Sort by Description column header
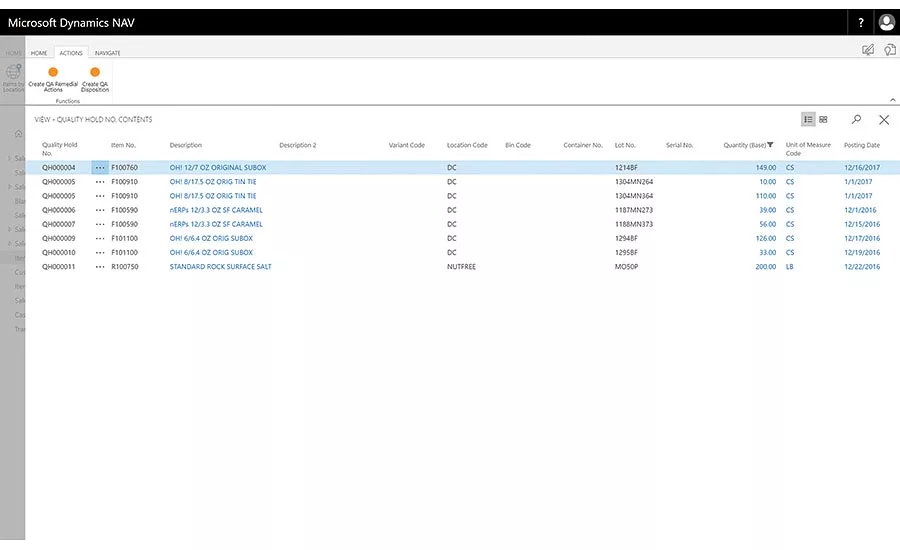The image size is (900, 550). [x=185, y=145]
